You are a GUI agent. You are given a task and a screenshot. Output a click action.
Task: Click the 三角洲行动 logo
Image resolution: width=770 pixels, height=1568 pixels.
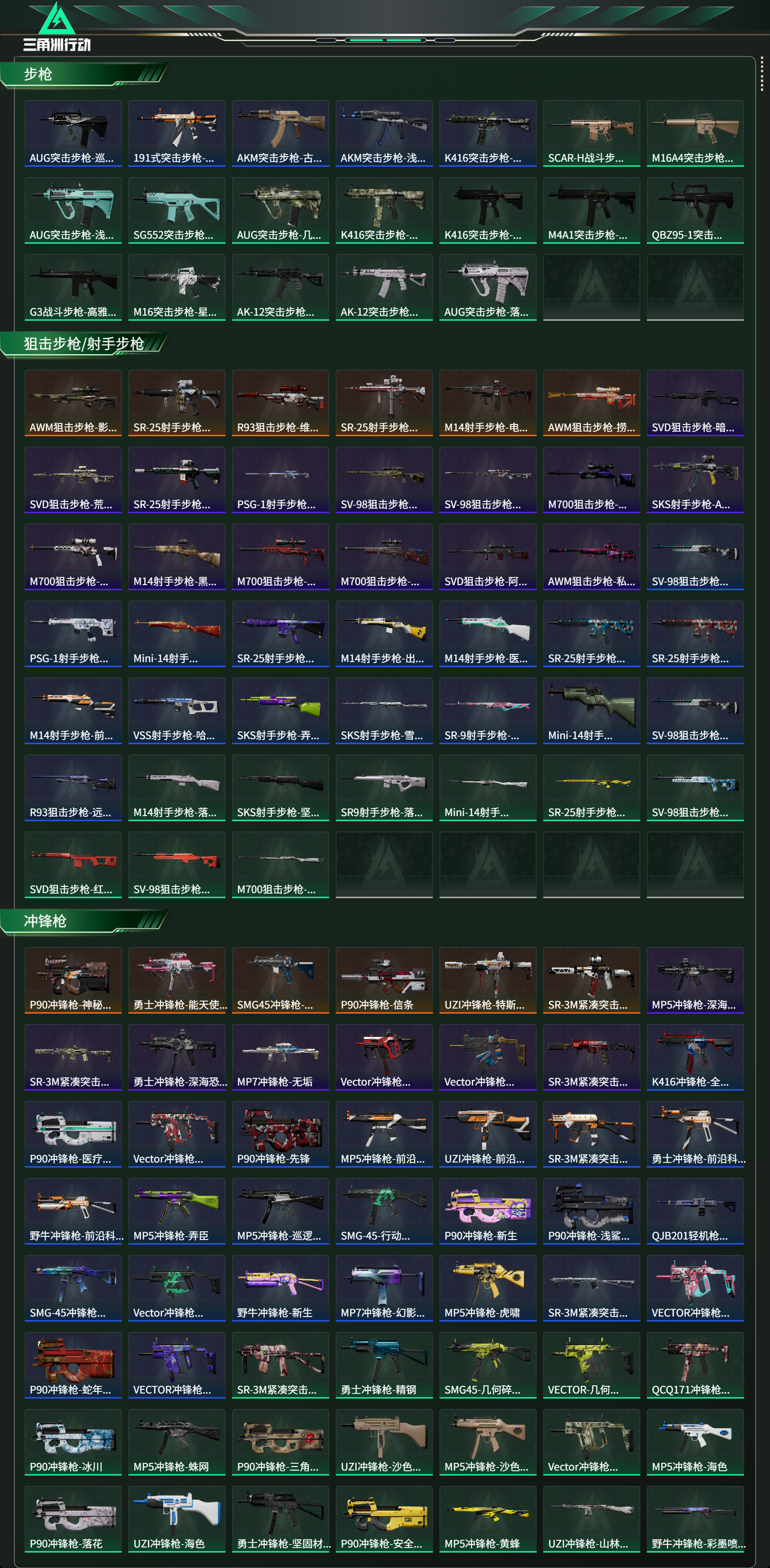pos(56,26)
